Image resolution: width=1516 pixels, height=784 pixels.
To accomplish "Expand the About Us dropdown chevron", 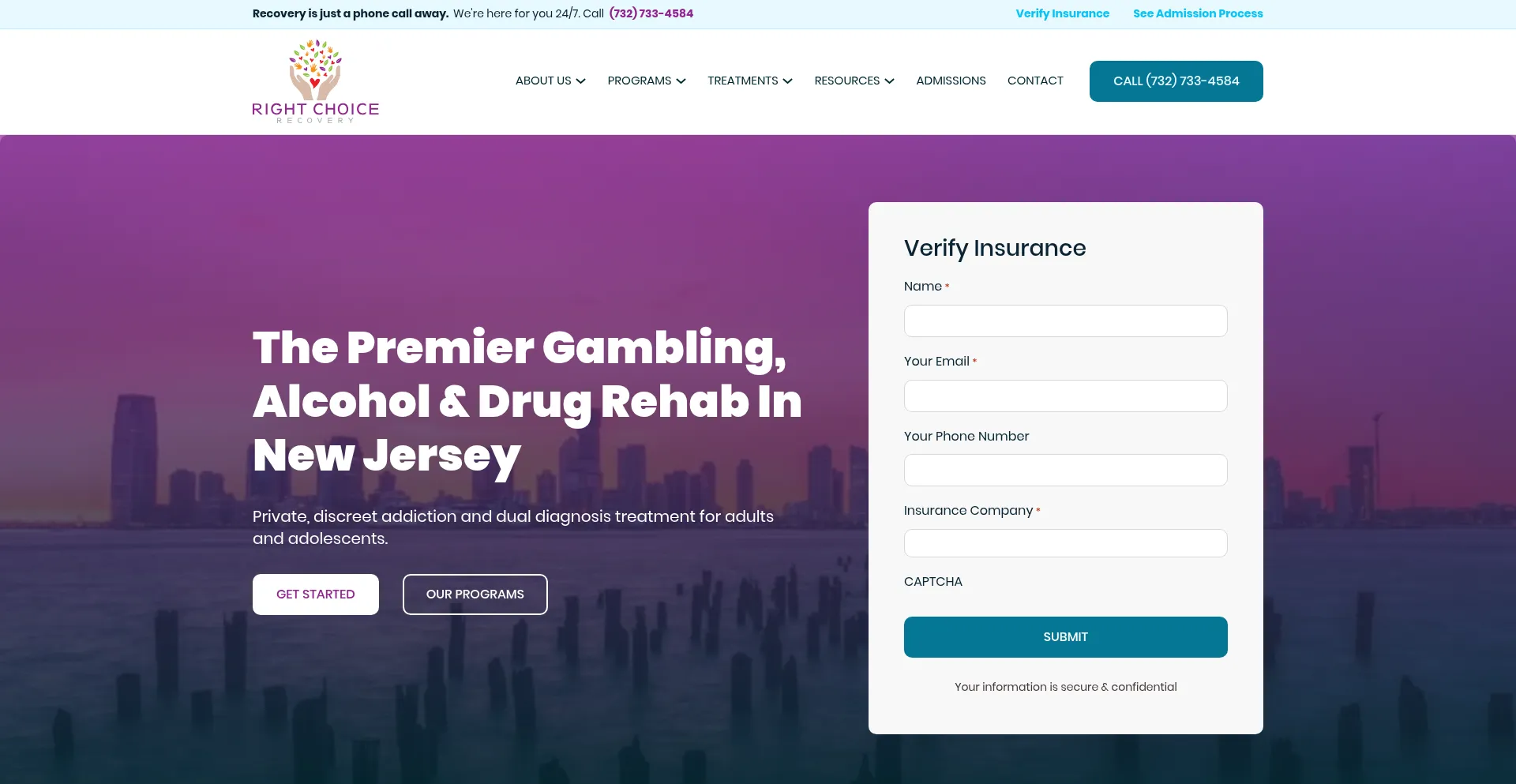I will click(581, 81).
